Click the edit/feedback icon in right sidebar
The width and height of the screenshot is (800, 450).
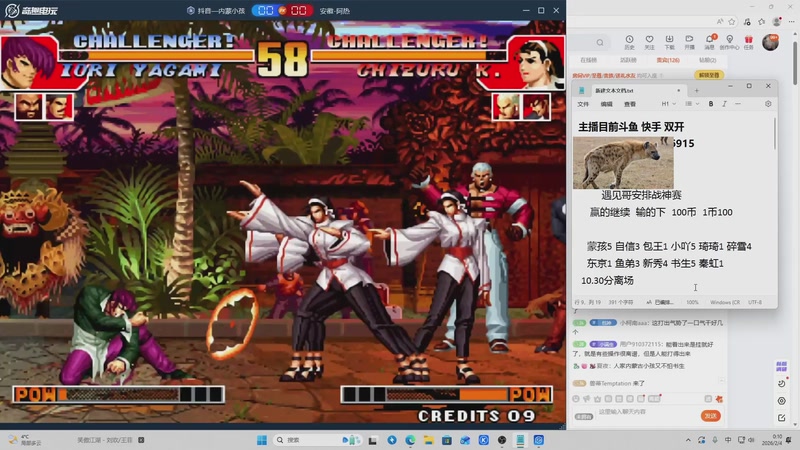(781, 418)
